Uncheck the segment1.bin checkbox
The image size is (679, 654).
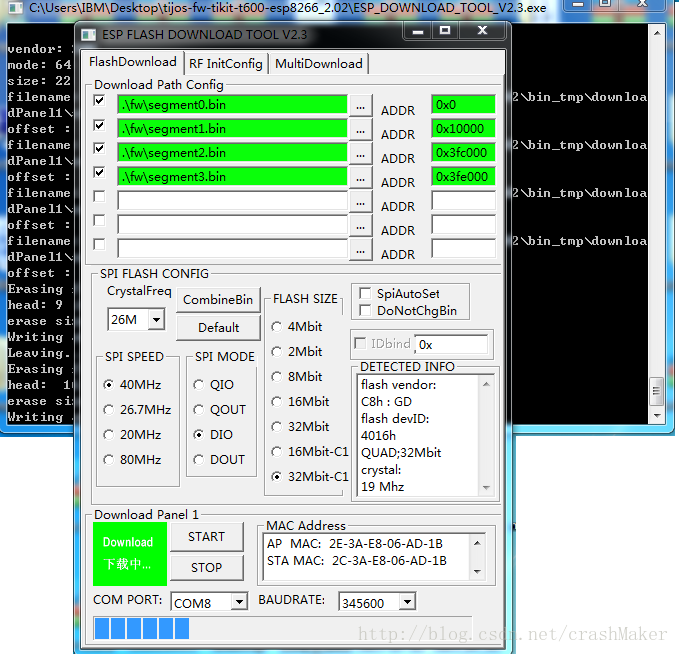99,125
